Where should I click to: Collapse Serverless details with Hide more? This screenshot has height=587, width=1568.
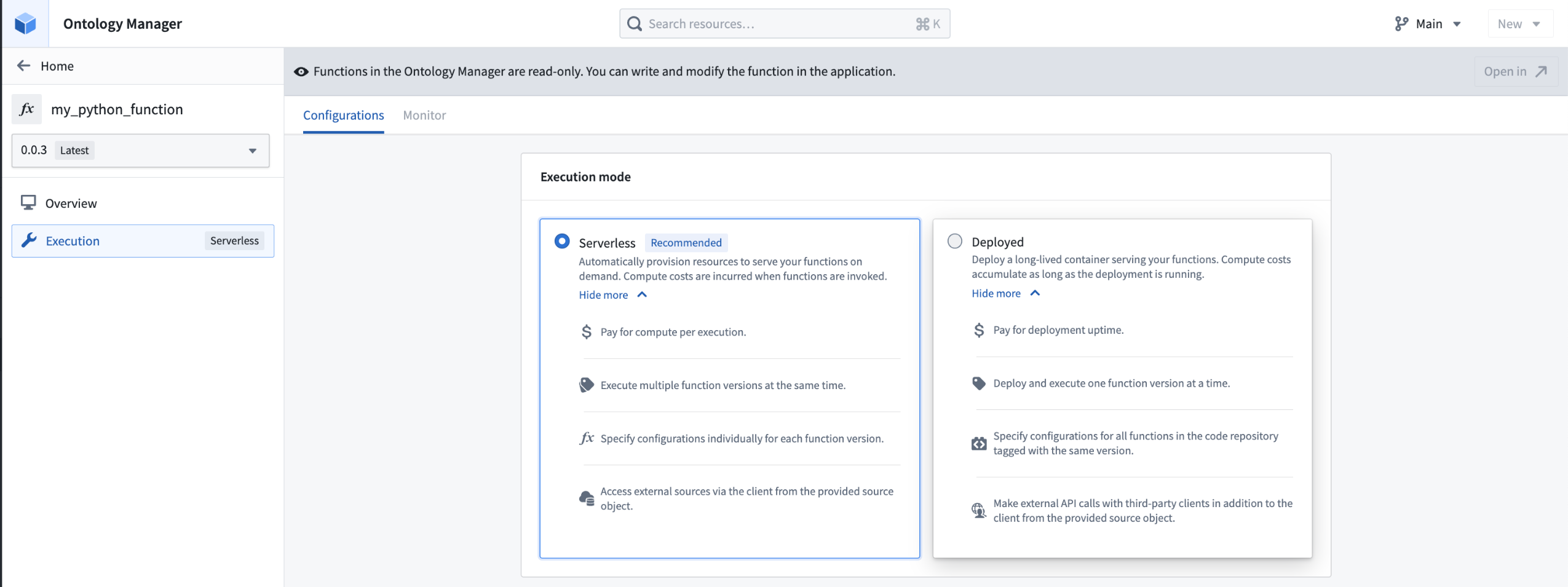pyautogui.click(x=612, y=295)
